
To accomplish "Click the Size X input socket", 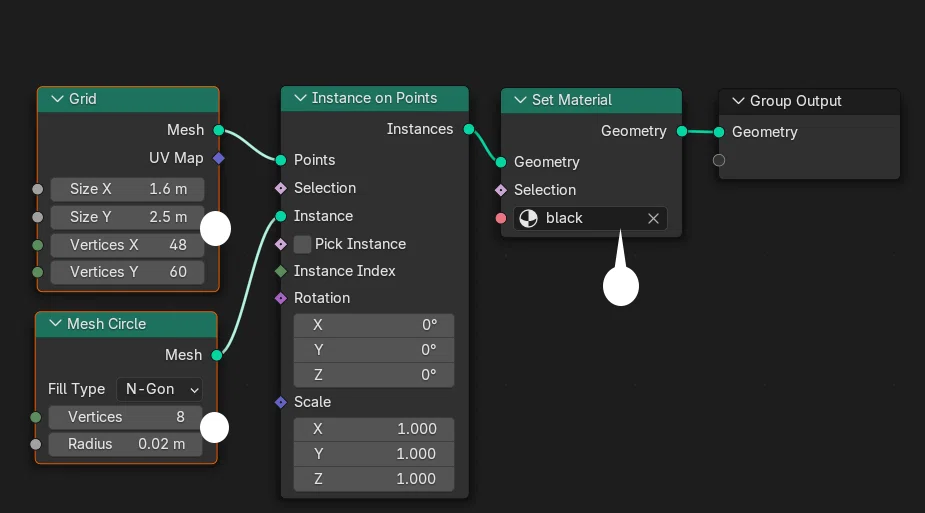I will click(38, 189).
